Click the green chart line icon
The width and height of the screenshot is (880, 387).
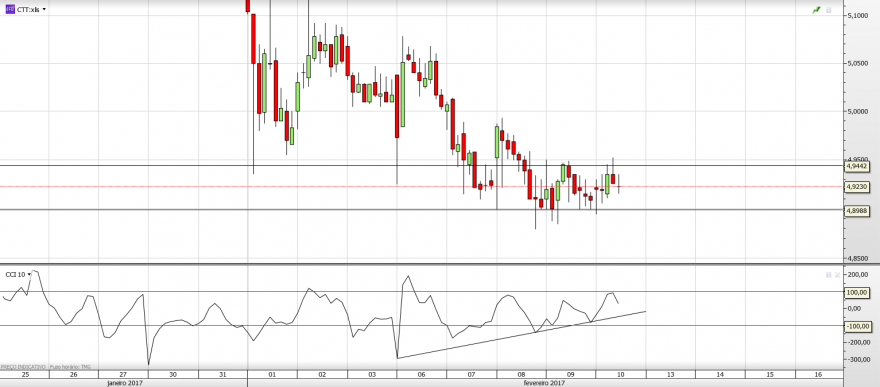coord(816,10)
